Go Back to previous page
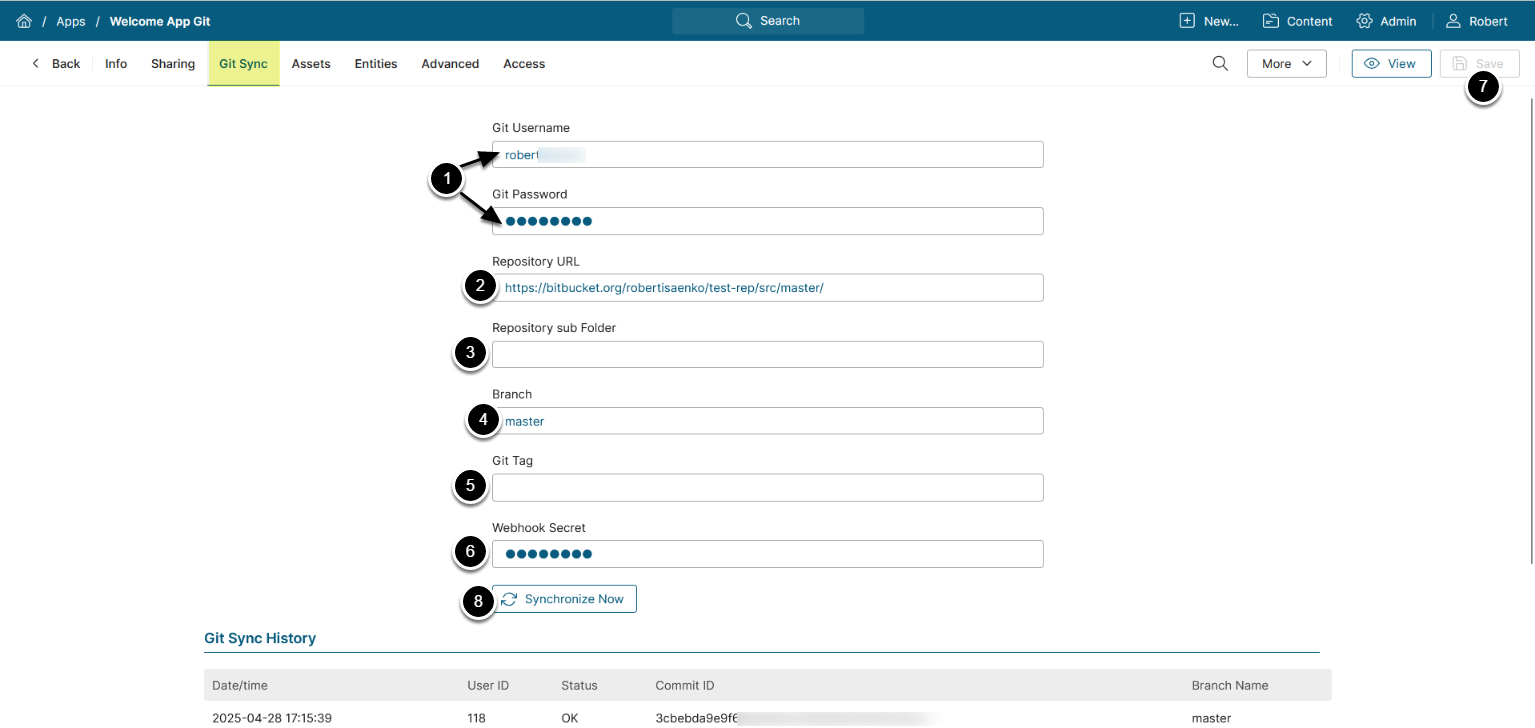Viewport: 1535px width, 728px height. pos(56,63)
